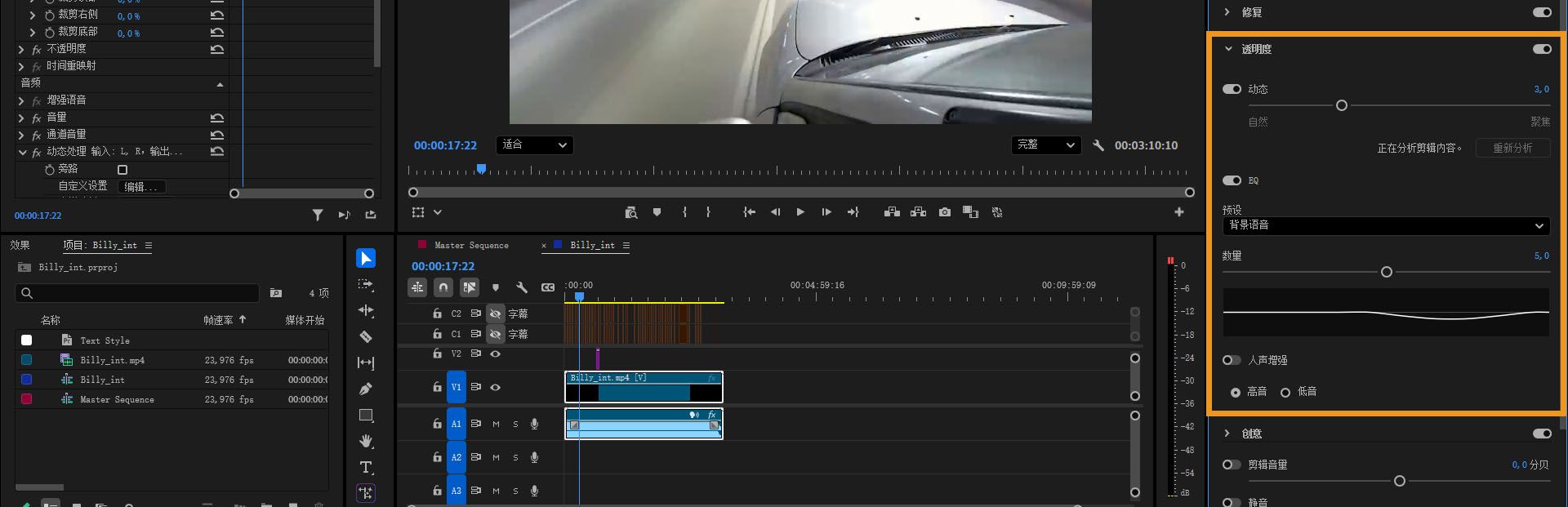Open the Billy_int timeline panel menu
Viewport: 1568px width, 507px height.
click(x=626, y=245)
